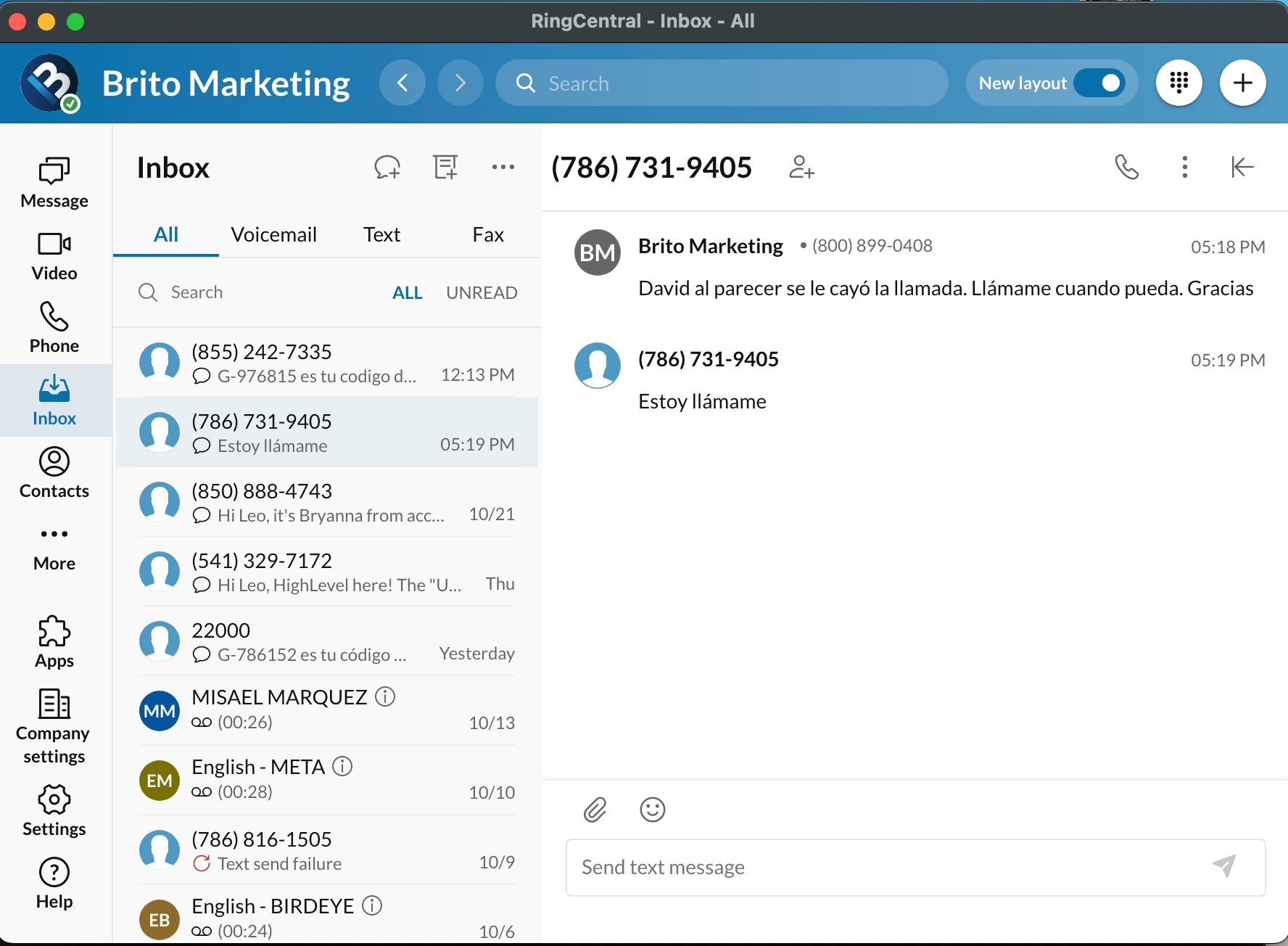Click the Inbox search field
The height and width of the screenshot is (946, 1288).
click(x=254, y=292)
